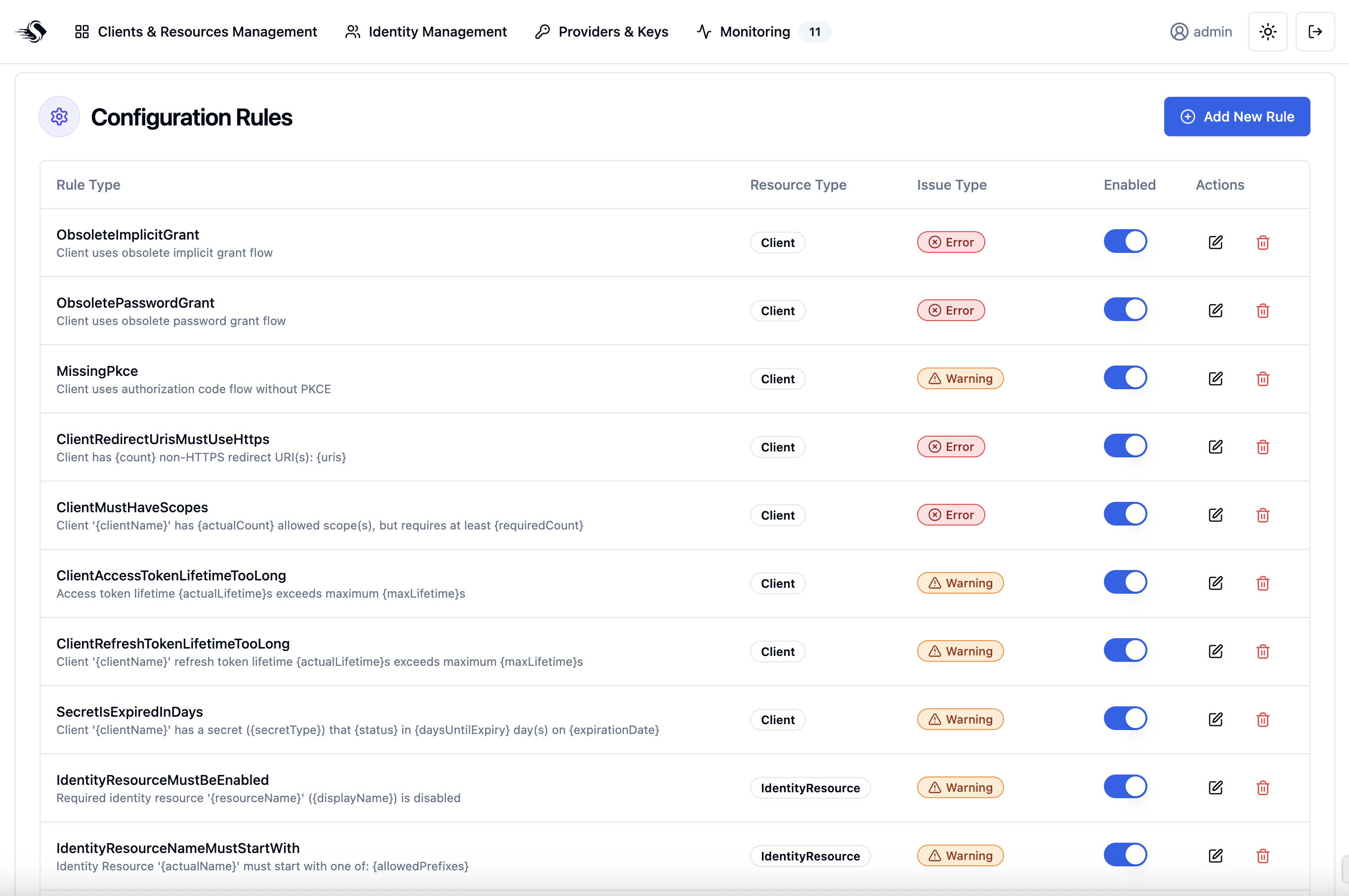Edit the ClientMustHaveScopes rule
1349x896 pixels.
point(1215,515)
